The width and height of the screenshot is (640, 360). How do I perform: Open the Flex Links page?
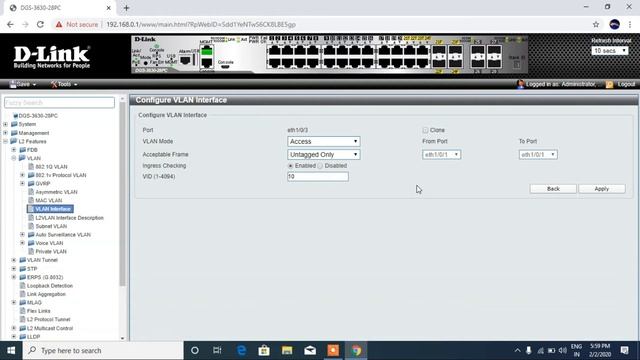(38, 311)
